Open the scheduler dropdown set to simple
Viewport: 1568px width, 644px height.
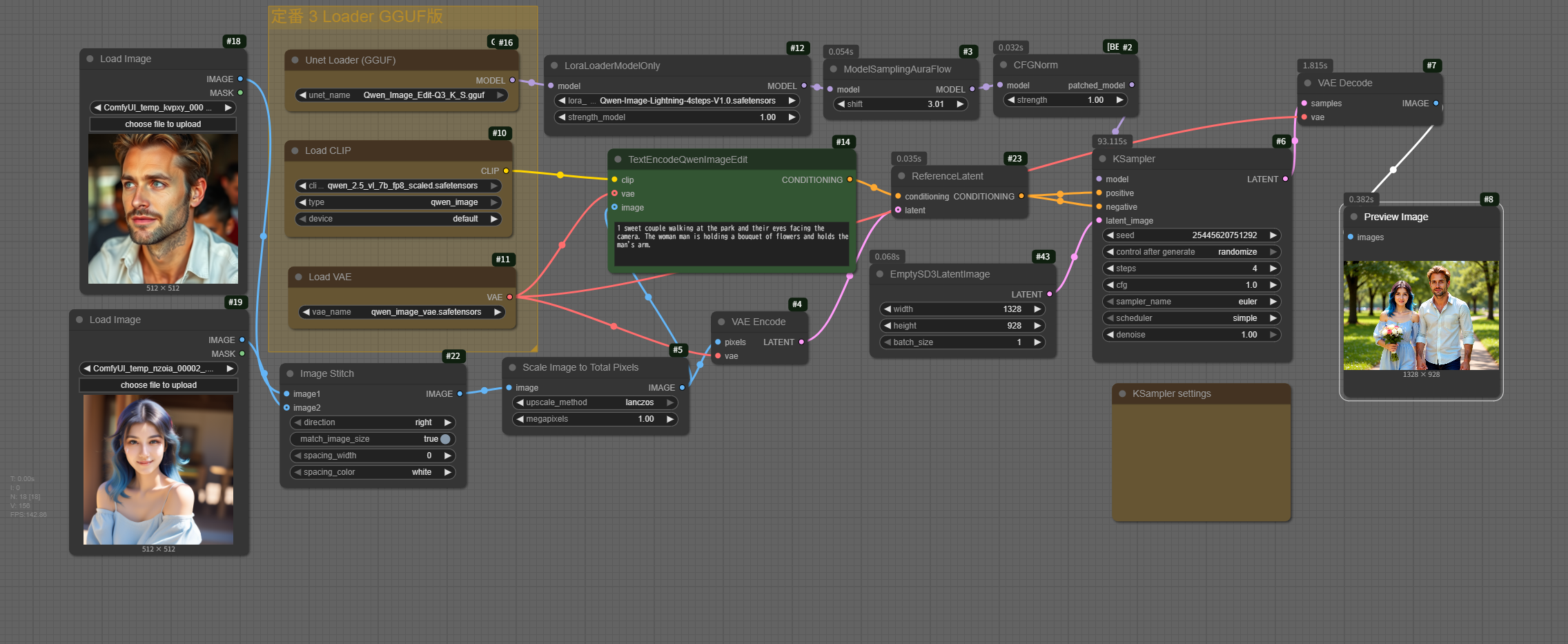pos(1191,318)
